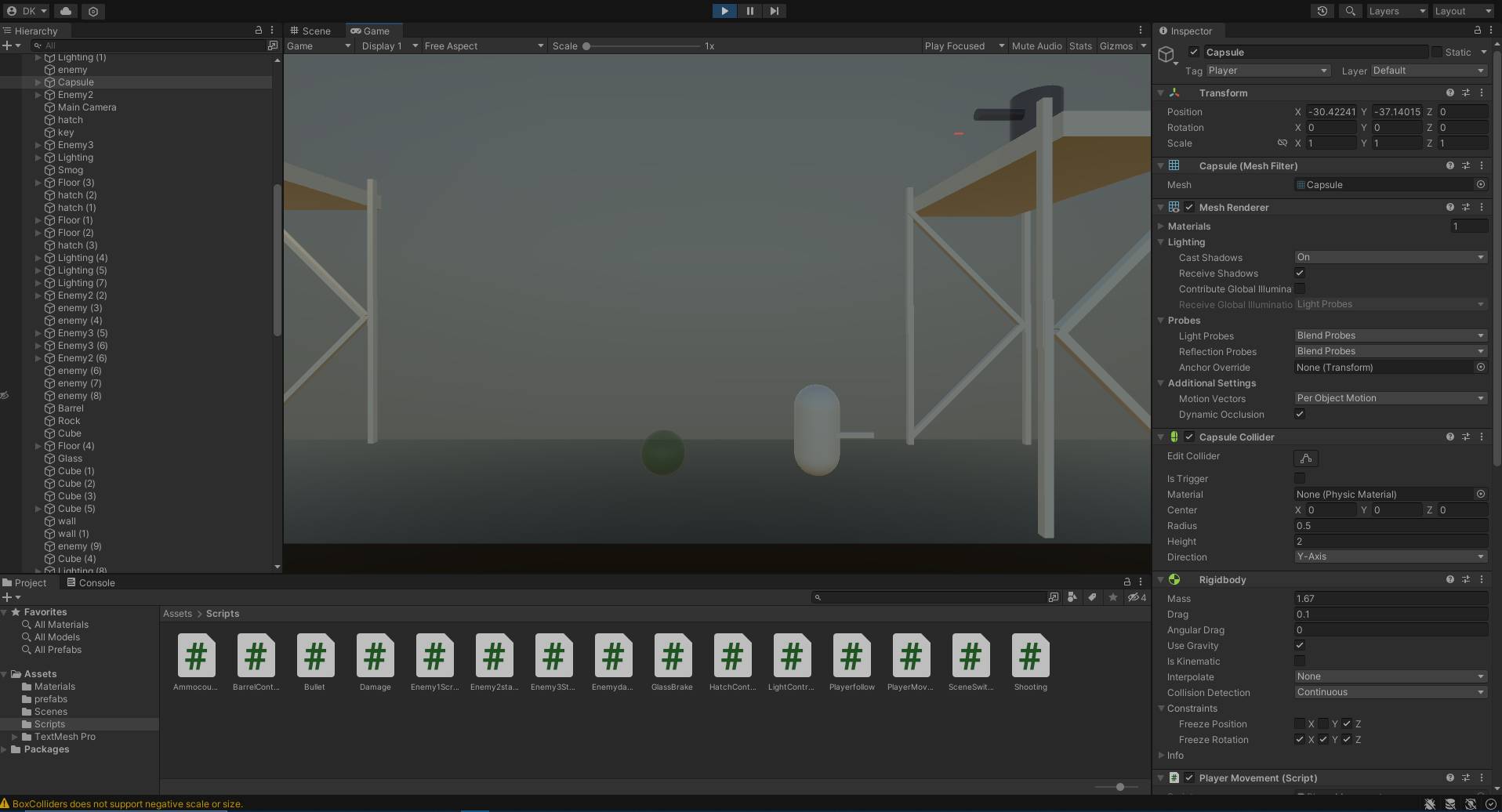The width and height of the screenshot is (1502, 812).
Task: Click the Mute Audio button
Action: pyautogui.click(x=1036, y=46)
